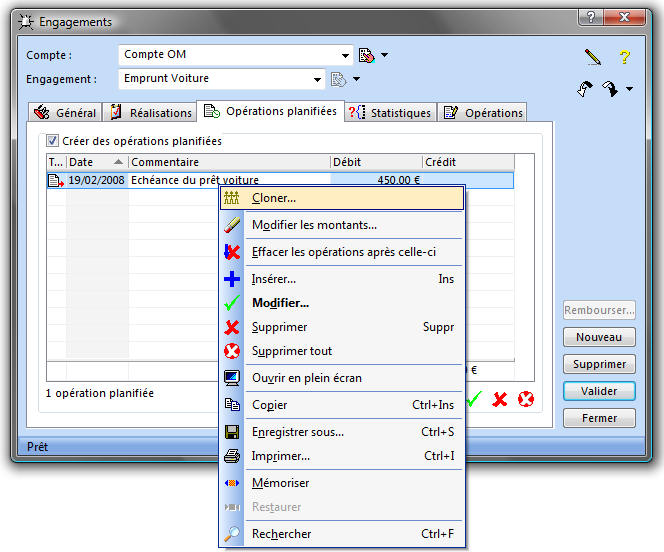
Task: Click the red X delete icon below table
Action: pyautogui.click(x=500, y=398)
